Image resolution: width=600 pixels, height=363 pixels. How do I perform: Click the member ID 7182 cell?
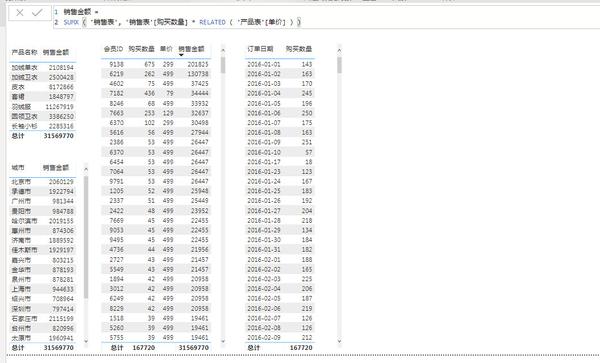click(116, 93)
